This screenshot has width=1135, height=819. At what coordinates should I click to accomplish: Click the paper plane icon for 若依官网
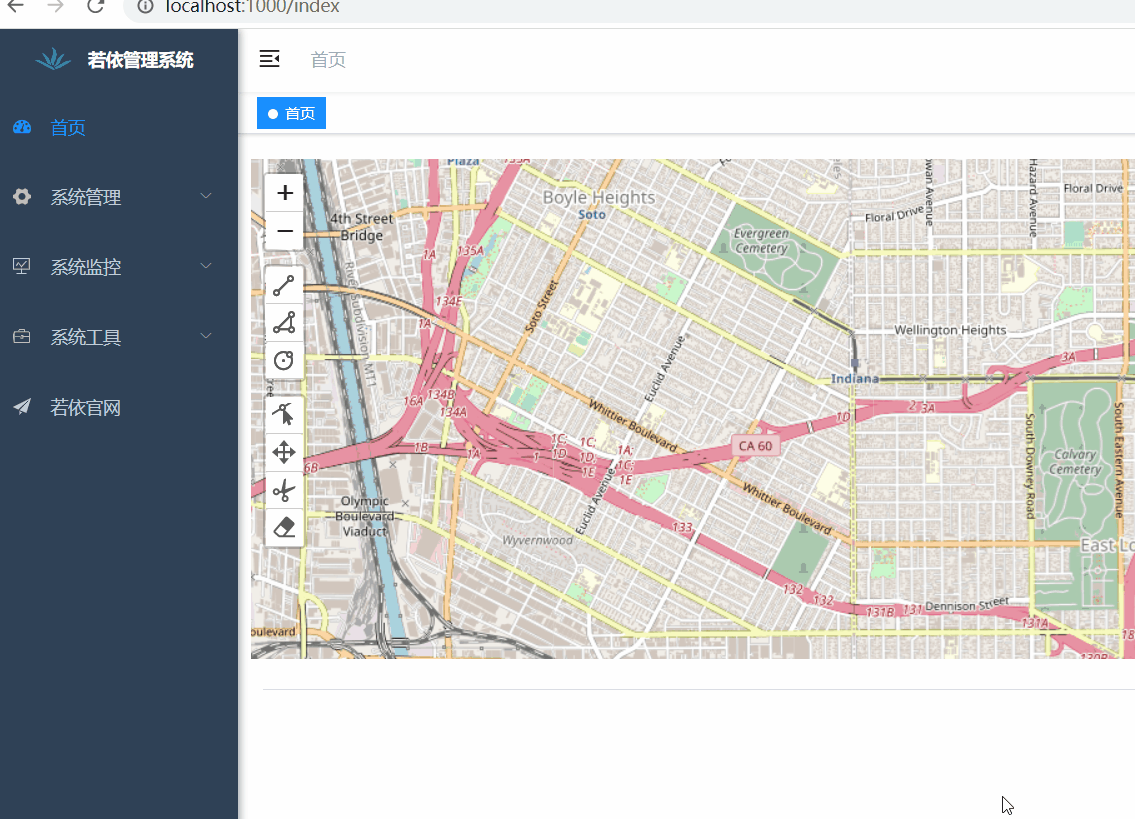tap(22, 407)
